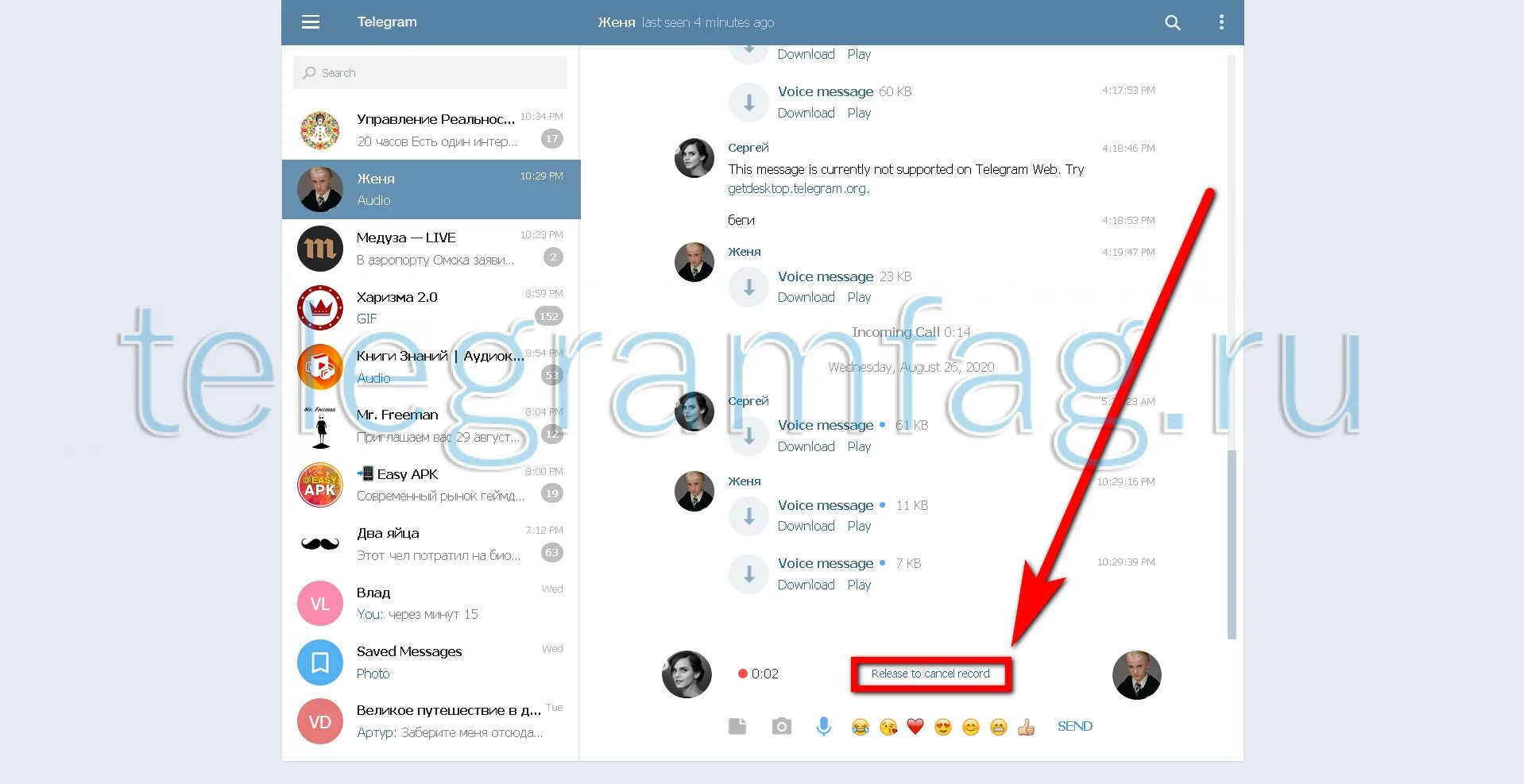Open the three-dot more options menu
The height and width of the screenshot is (784, 1524).
tap(1221, 22)
